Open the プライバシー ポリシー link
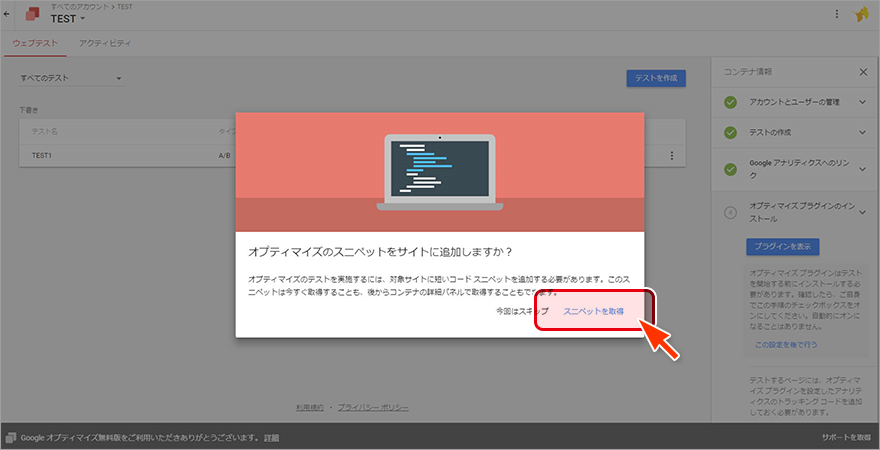880x450 pixels. coord(373,407)
